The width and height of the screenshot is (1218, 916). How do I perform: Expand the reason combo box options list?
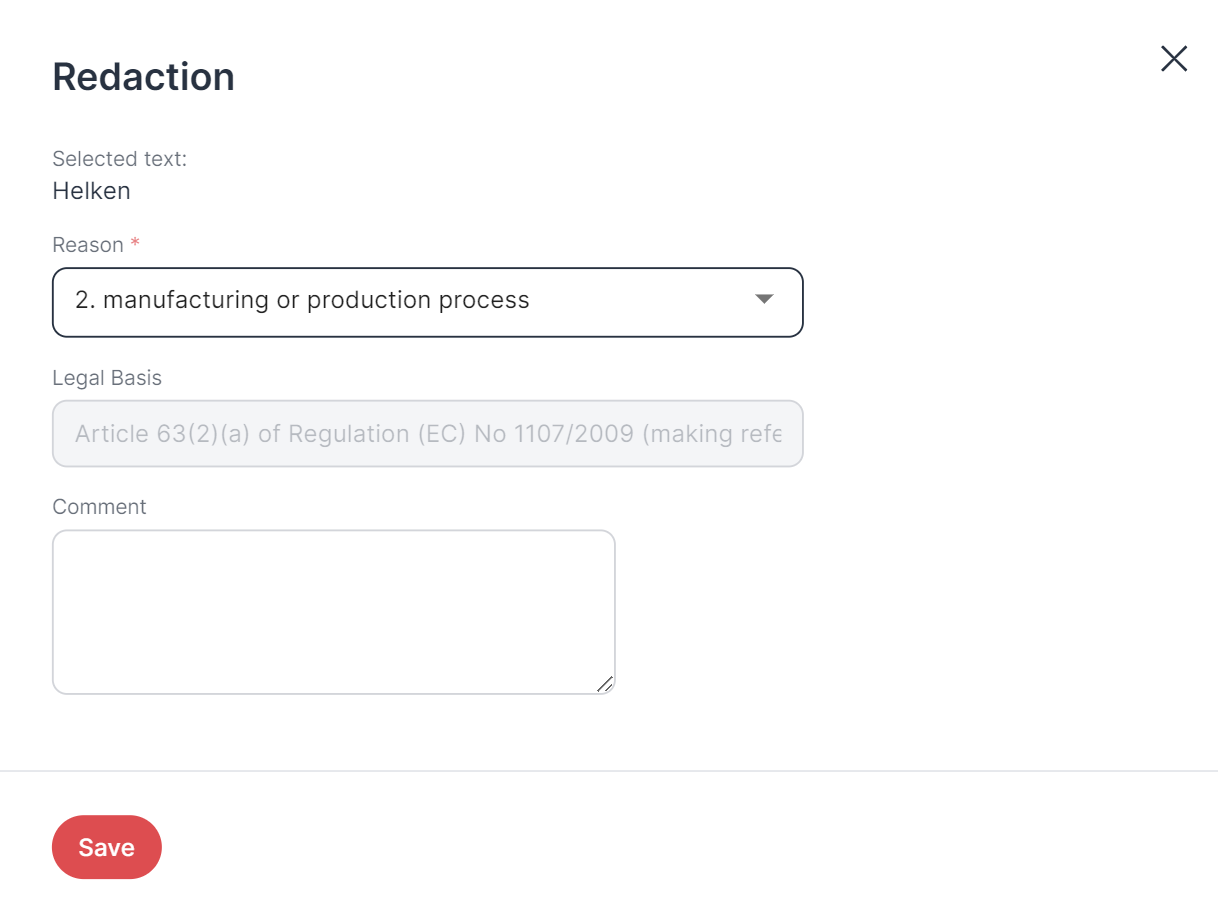[428, 302]
